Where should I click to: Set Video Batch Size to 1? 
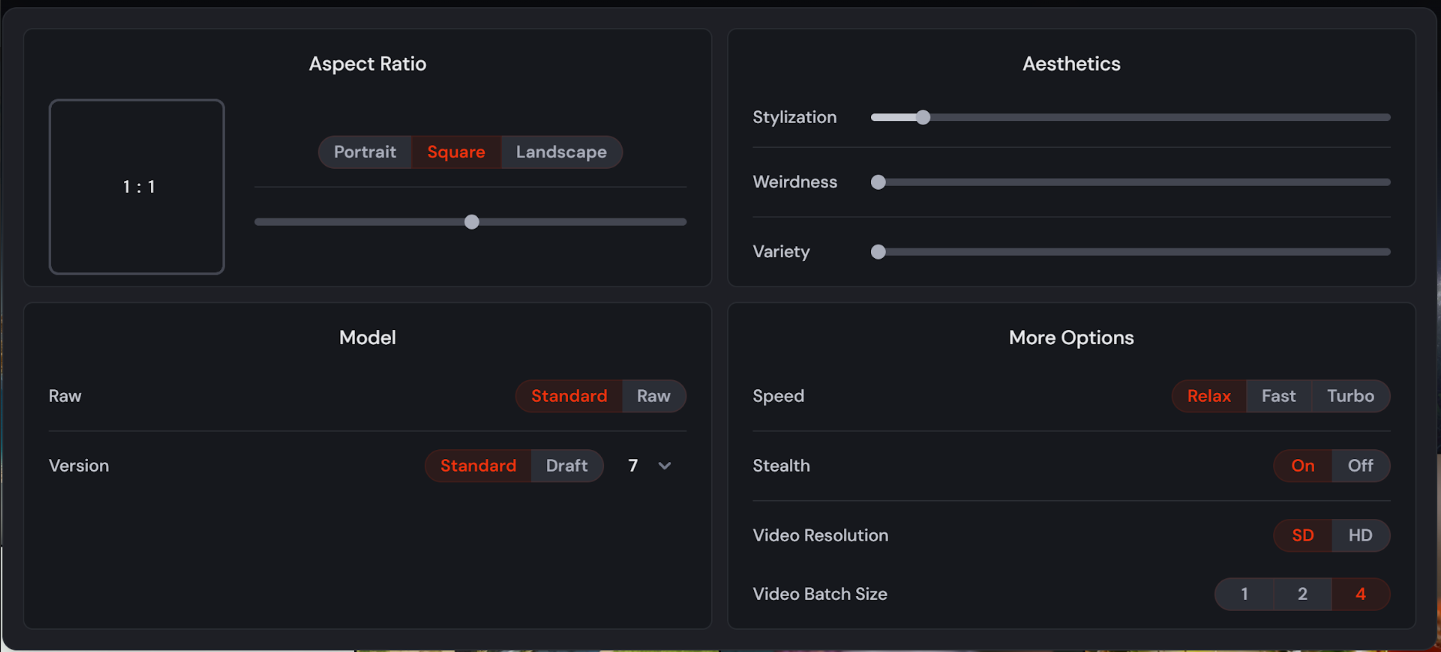(1244, 594)
